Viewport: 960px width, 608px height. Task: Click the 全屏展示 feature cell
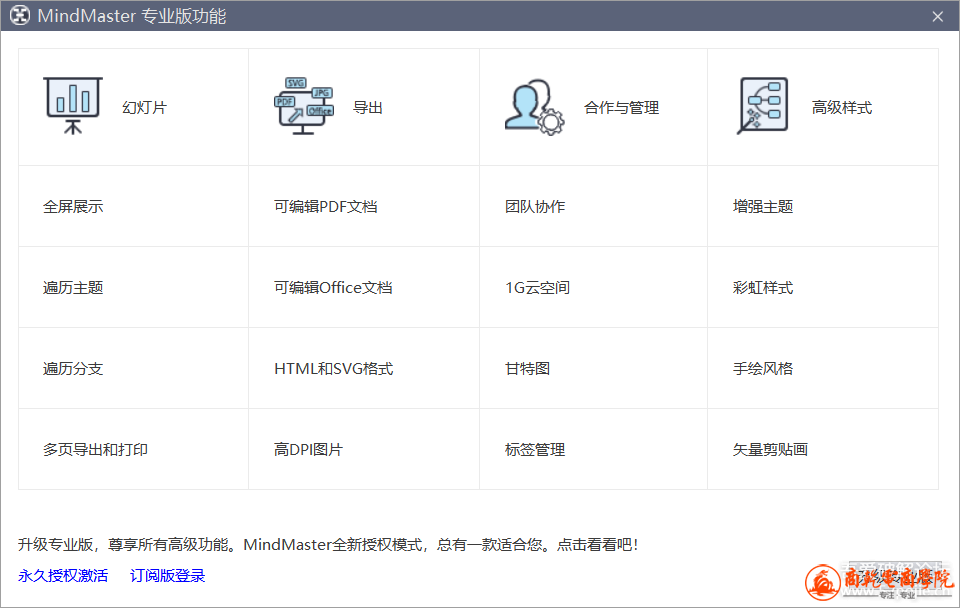pos(133,206)
